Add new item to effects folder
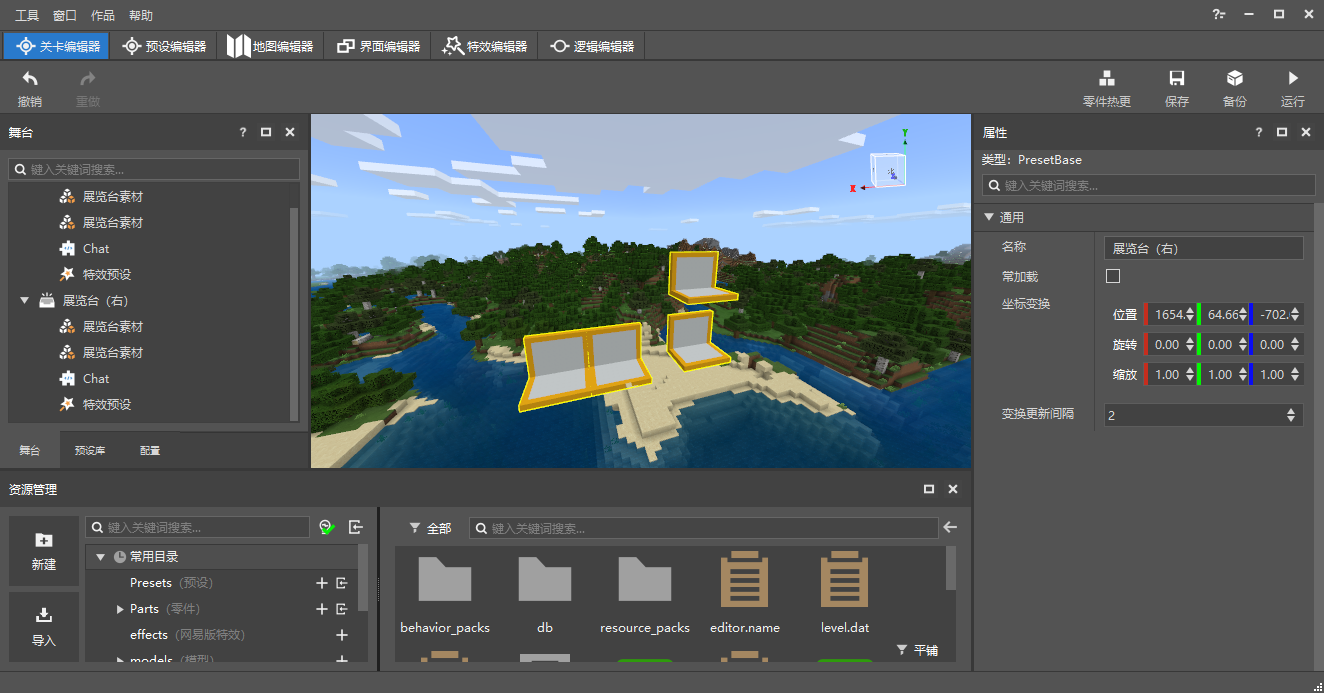1324x693 pixels. [x=342, y=635]
